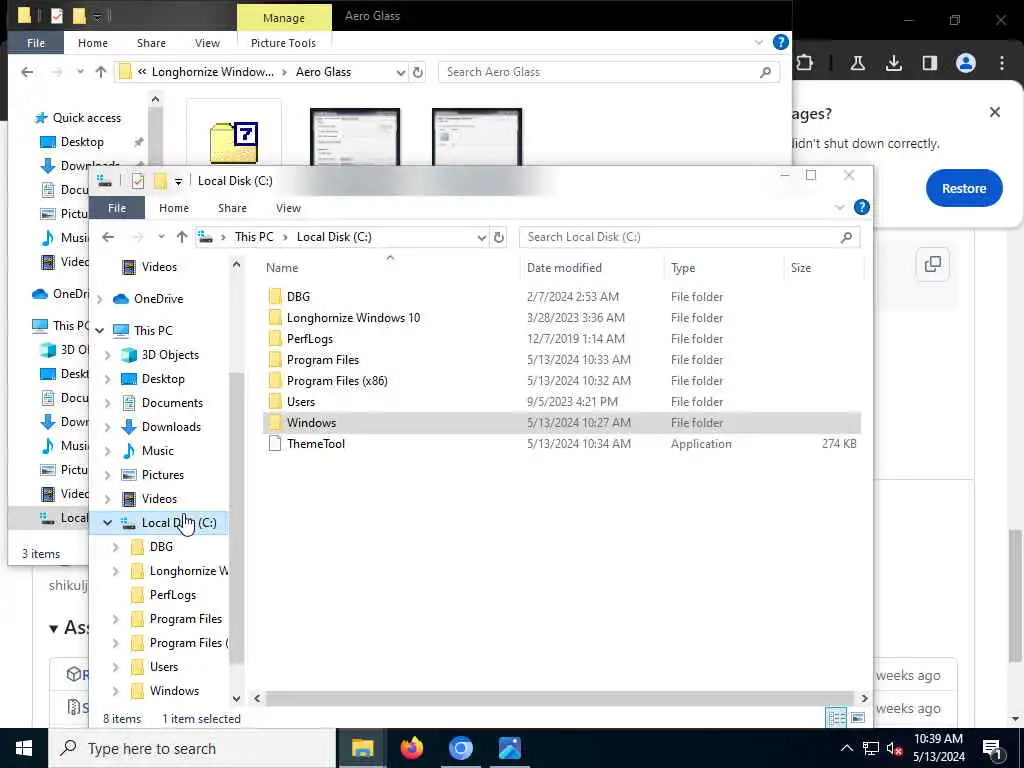This screenshot has height=768, width=1024.
Task: Switch to details view icon in status bar
Action: (x=836, y=718)
